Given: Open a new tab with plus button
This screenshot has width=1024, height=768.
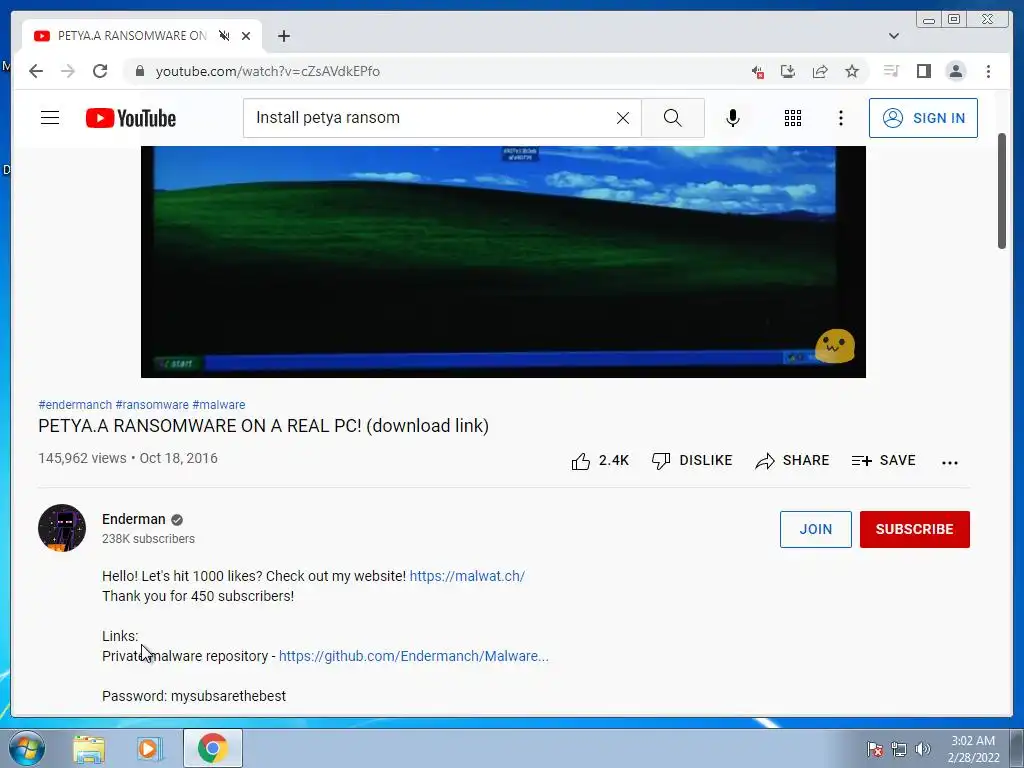Looking at the screenshot, I should click(x=283, y=36).
